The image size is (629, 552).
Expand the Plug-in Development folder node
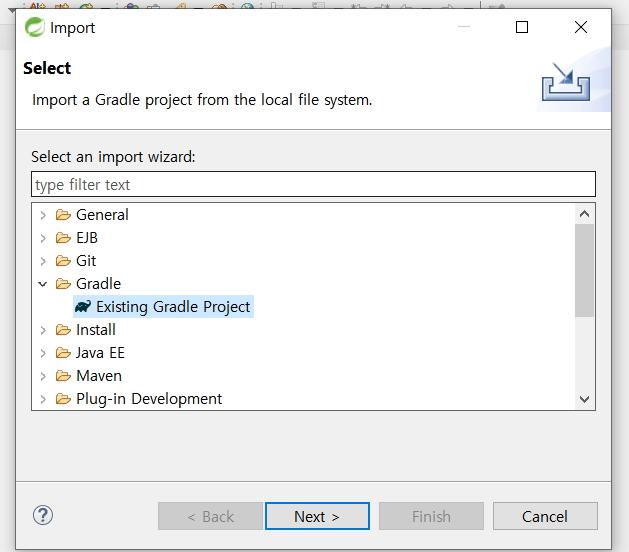pyautogui.click(x=43, y=399)
